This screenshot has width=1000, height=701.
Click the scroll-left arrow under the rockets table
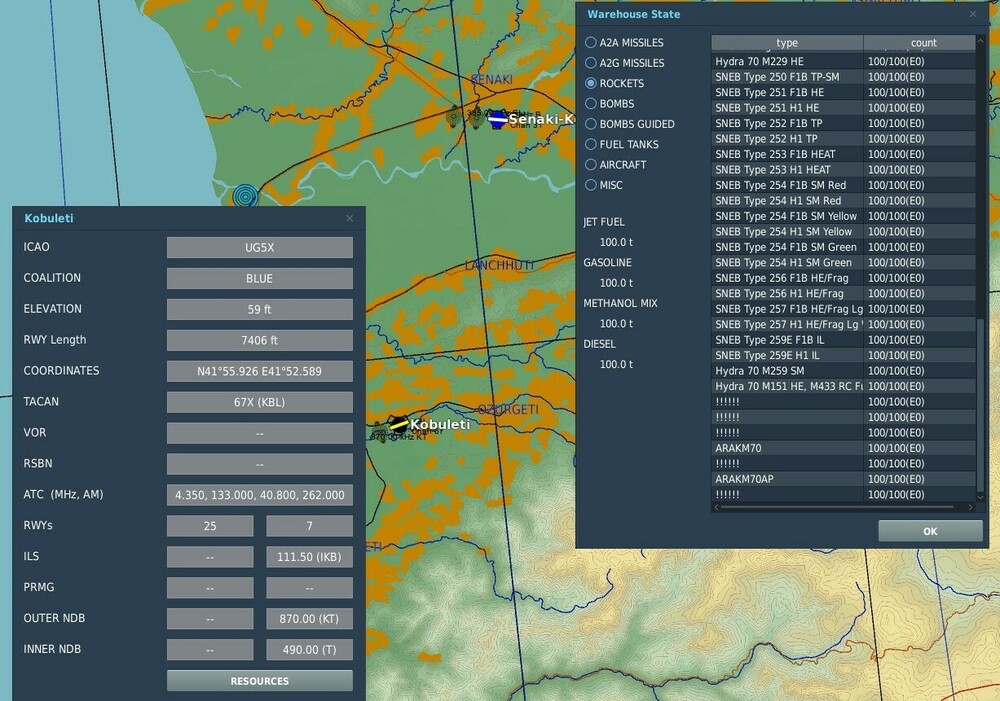(717, 507)
